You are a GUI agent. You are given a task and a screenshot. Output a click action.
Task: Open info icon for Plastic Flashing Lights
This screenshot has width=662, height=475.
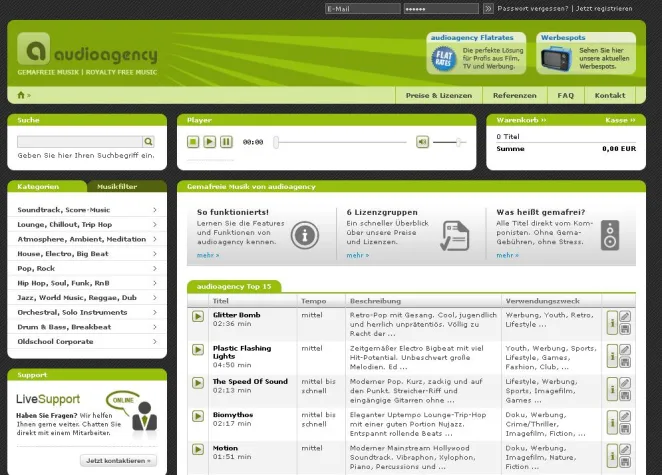pyautogui.click(x=610, y=354)
